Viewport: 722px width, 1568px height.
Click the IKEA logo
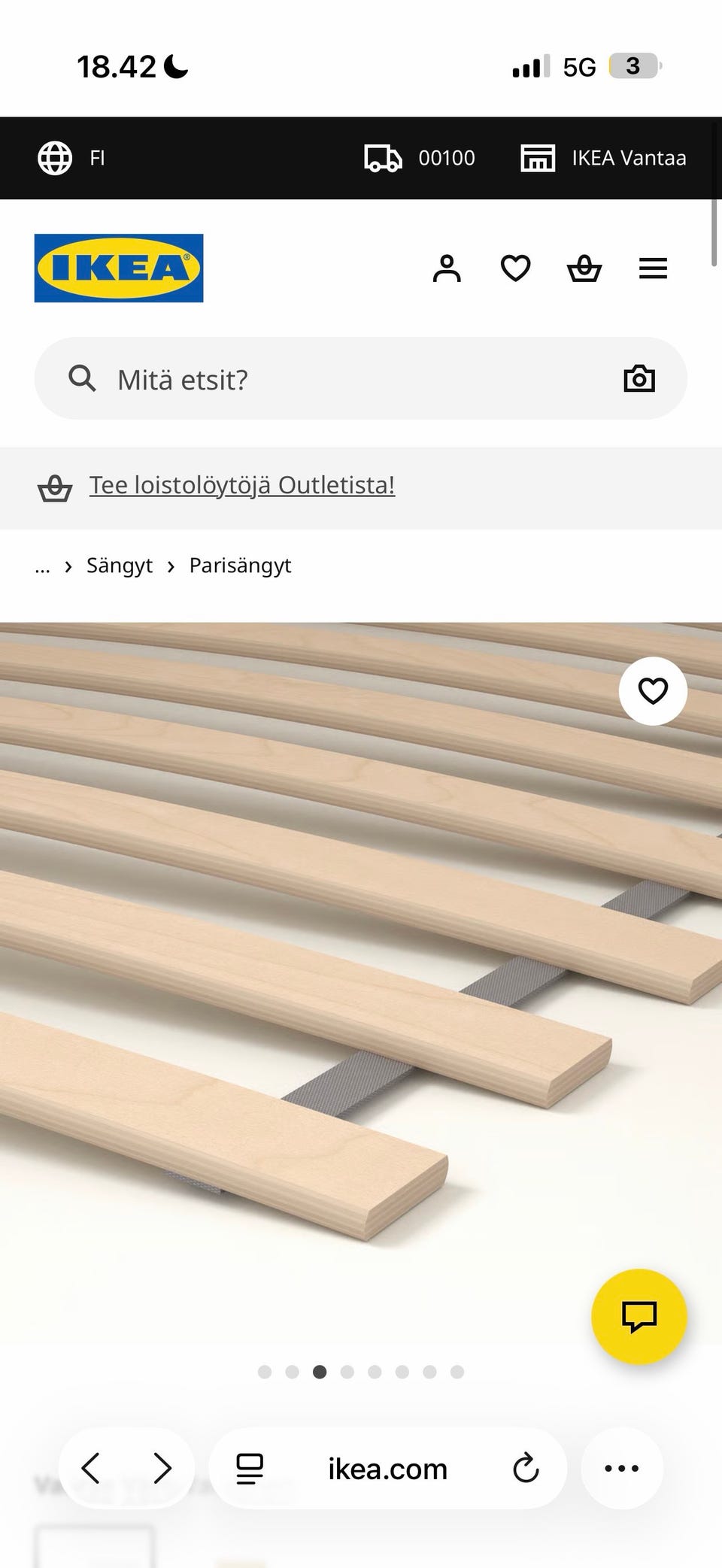[119, 268]
